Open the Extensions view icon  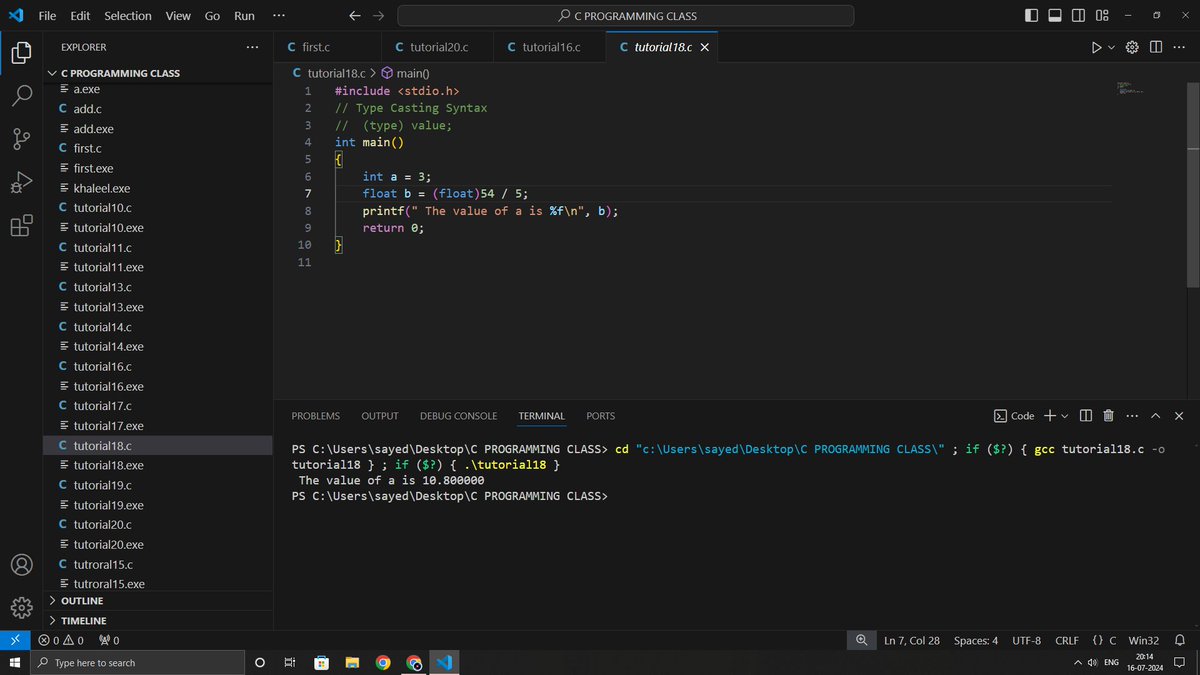(21, 226)
